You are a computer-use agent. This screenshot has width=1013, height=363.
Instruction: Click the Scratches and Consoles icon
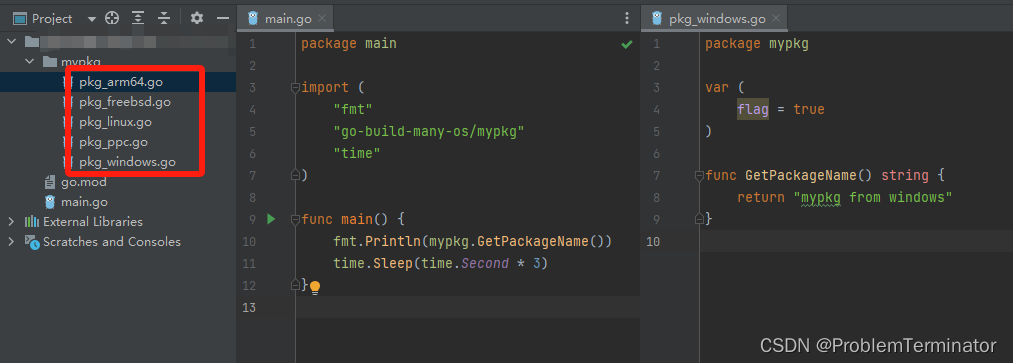coord(32,242)
